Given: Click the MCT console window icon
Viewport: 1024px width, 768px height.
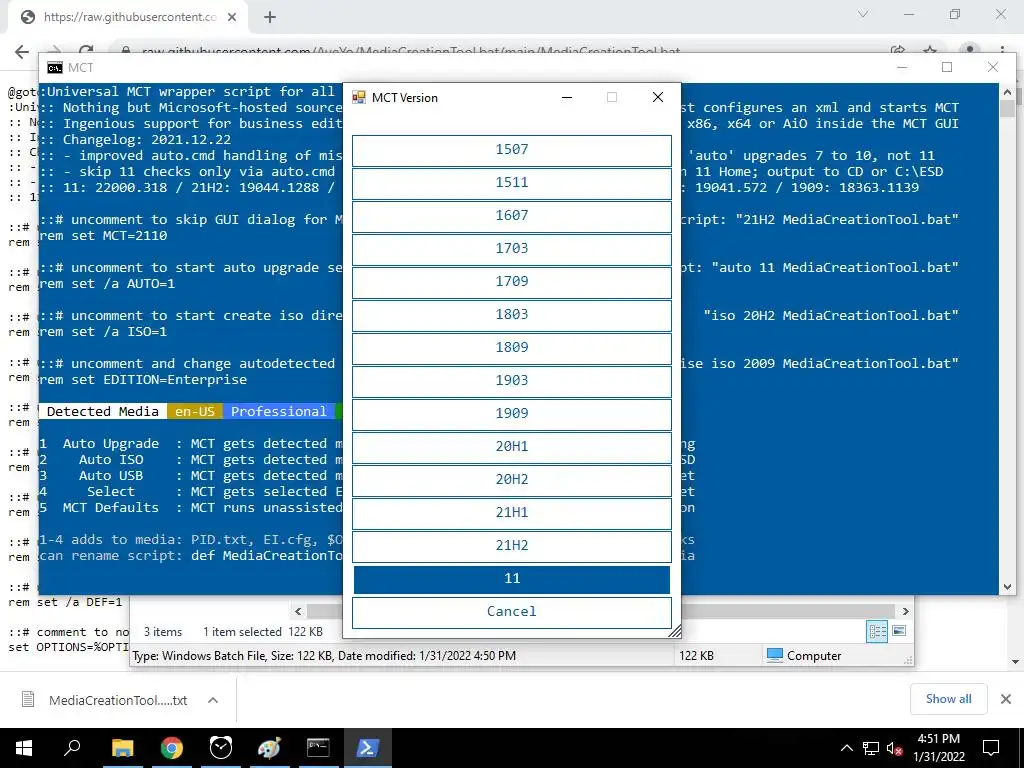Looking at the screenshot, I should coord(55,68).
